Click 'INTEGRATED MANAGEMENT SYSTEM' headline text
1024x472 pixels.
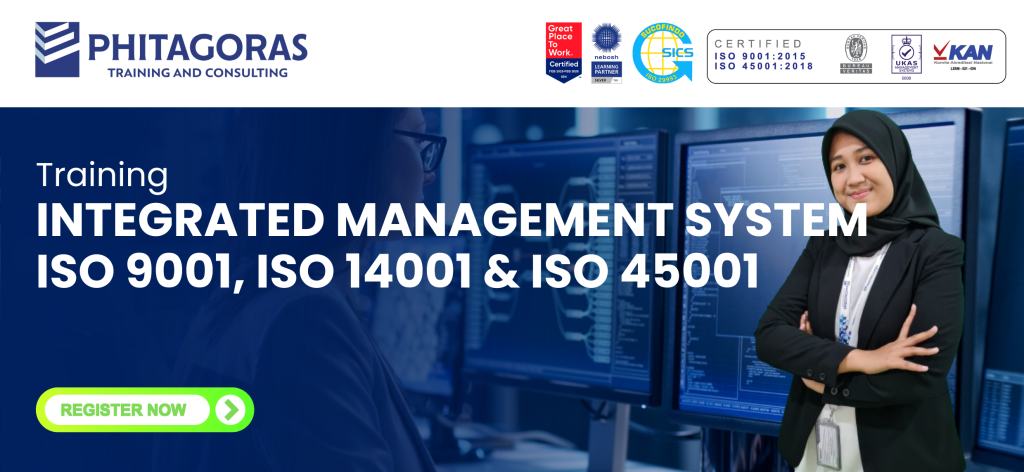(x=452, y=221)
